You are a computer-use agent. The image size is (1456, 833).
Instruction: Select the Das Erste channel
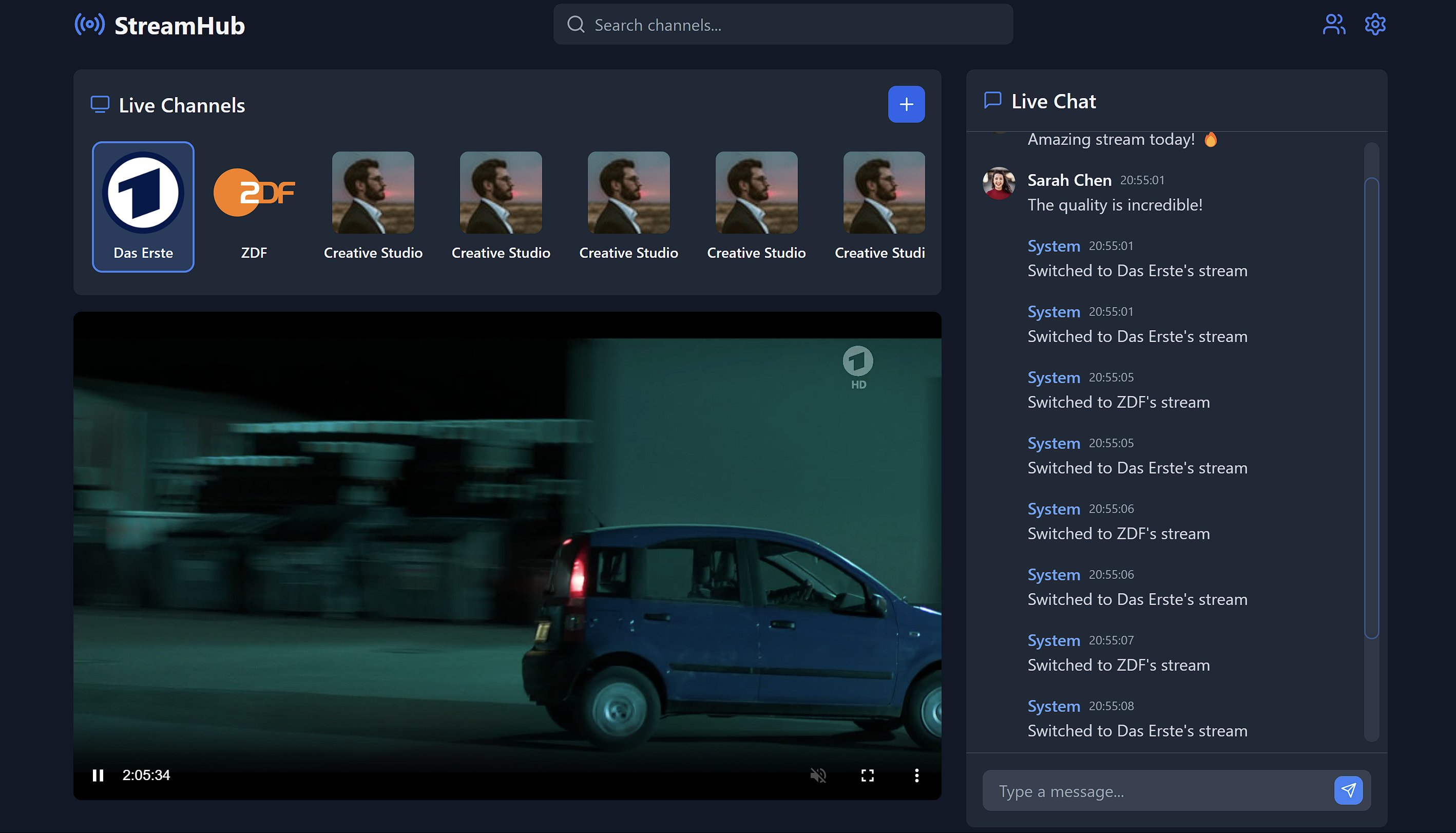click(x=143, y=206)
